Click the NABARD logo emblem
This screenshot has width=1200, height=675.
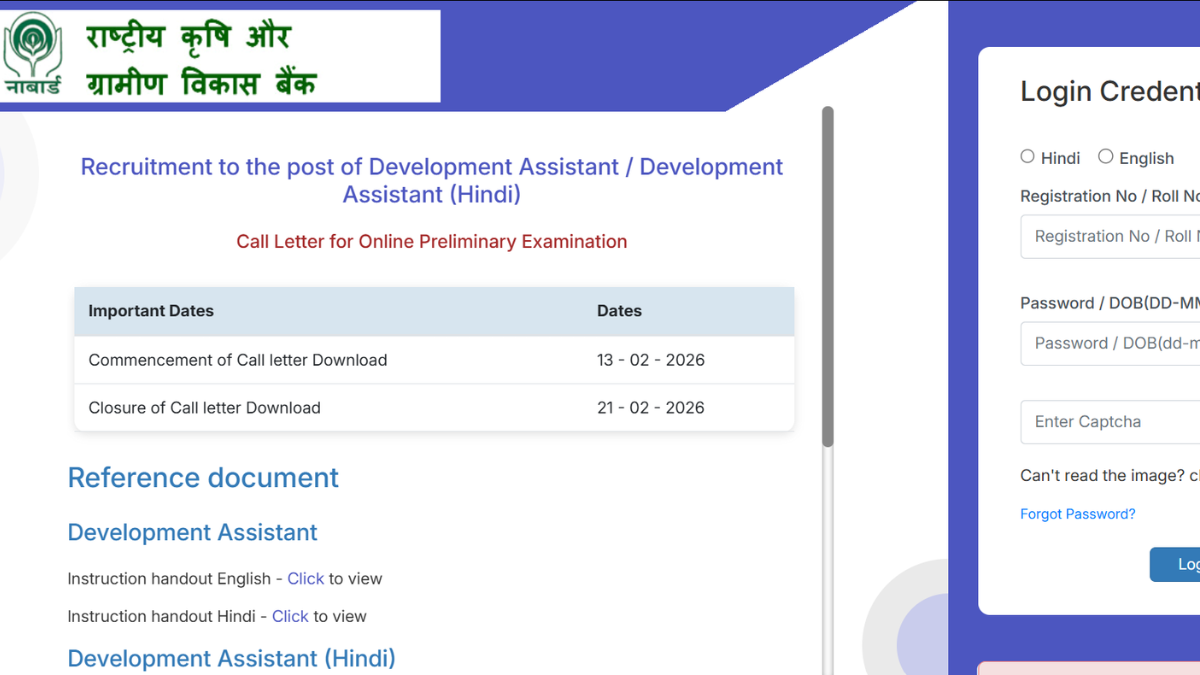point(32,55)
